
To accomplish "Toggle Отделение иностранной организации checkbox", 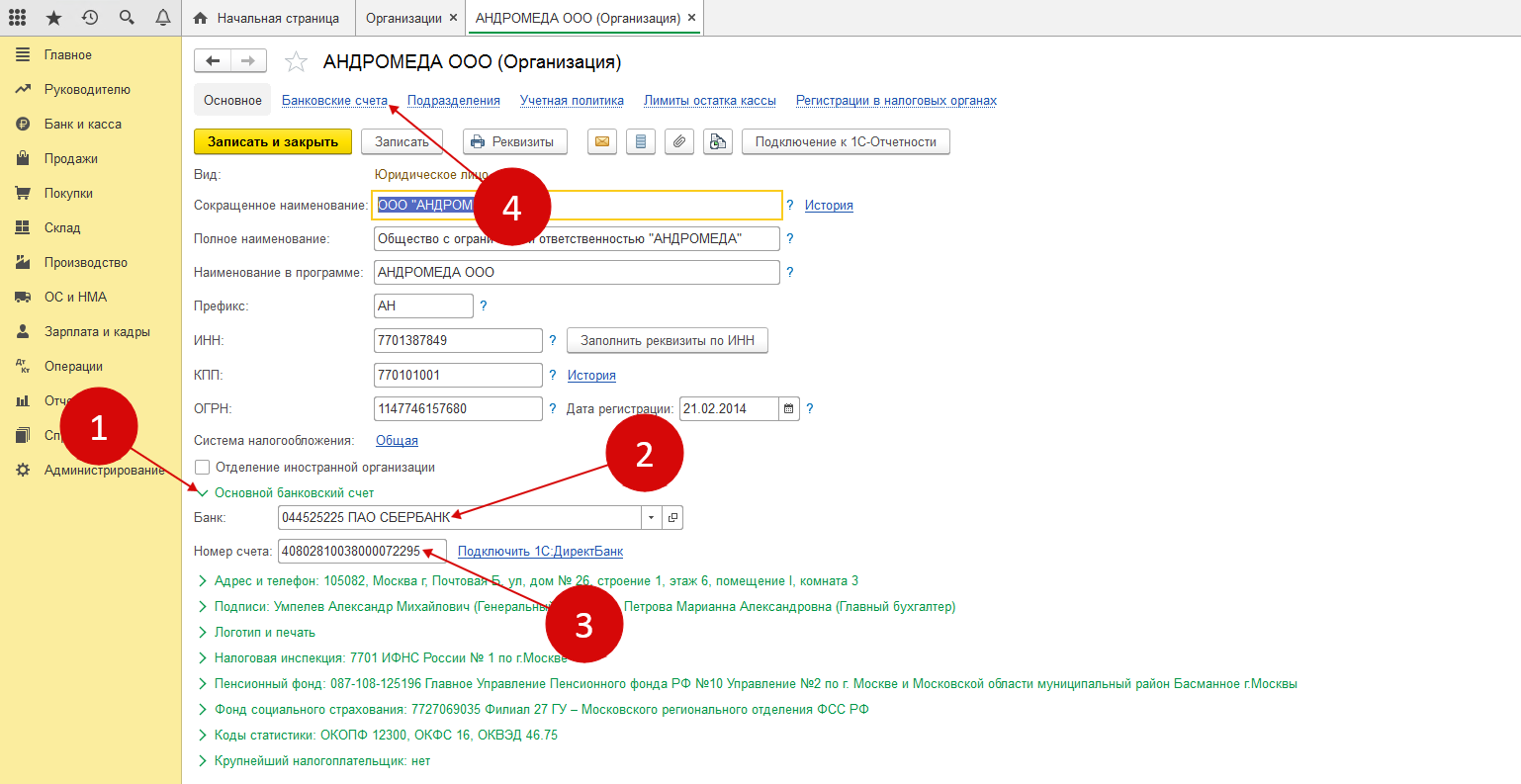I will click(203, 468).
